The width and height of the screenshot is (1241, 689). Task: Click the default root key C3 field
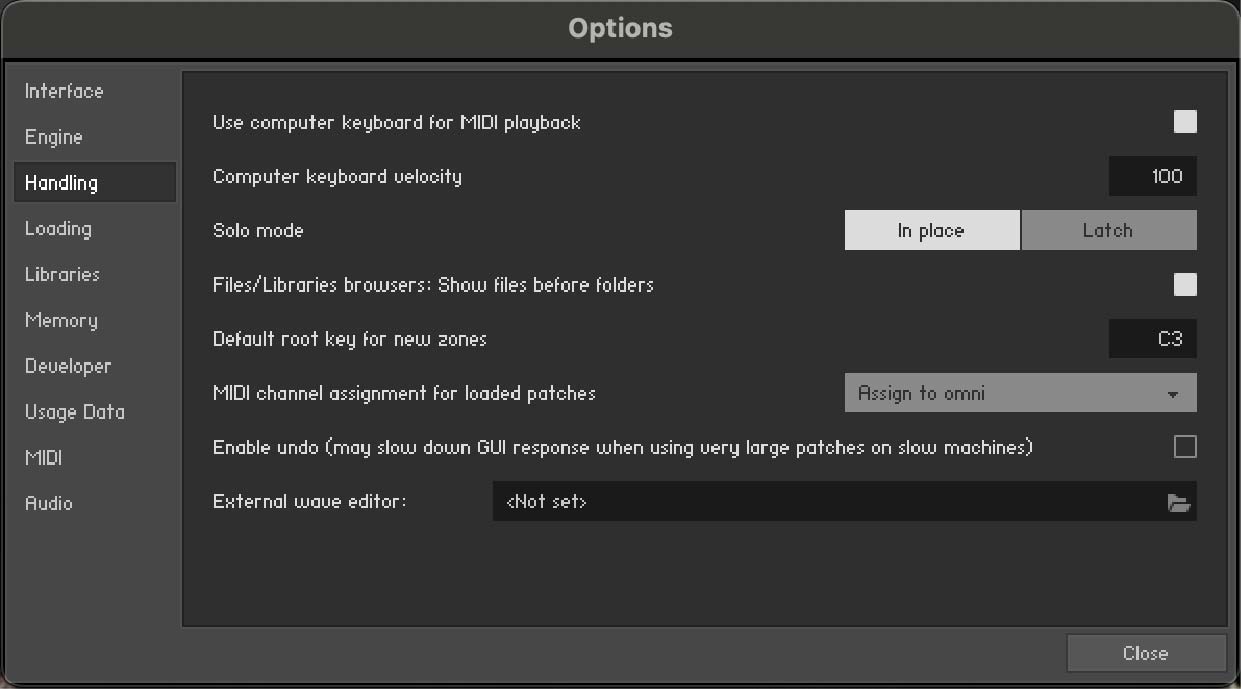pos(1152,339)
